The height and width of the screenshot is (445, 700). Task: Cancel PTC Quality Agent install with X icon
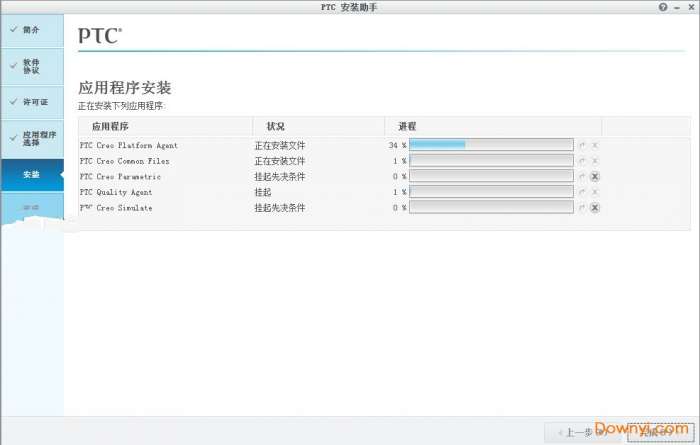coord(595,192)
